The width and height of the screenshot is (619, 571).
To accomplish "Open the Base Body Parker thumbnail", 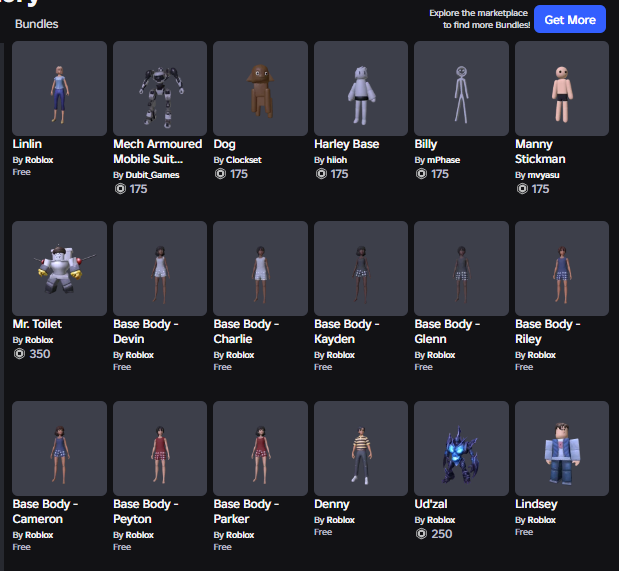I will pos(261,449).
